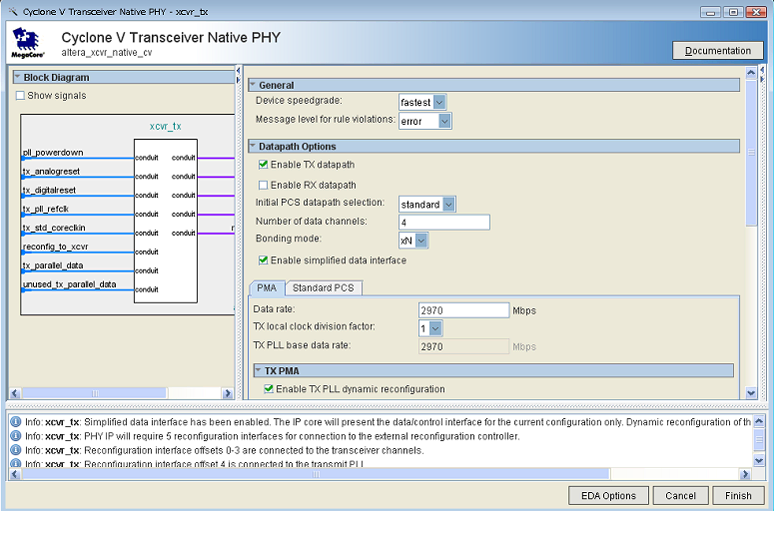Click the xcvr_tx block title
This screenshot has height=541, width=774.
[165, 126]
